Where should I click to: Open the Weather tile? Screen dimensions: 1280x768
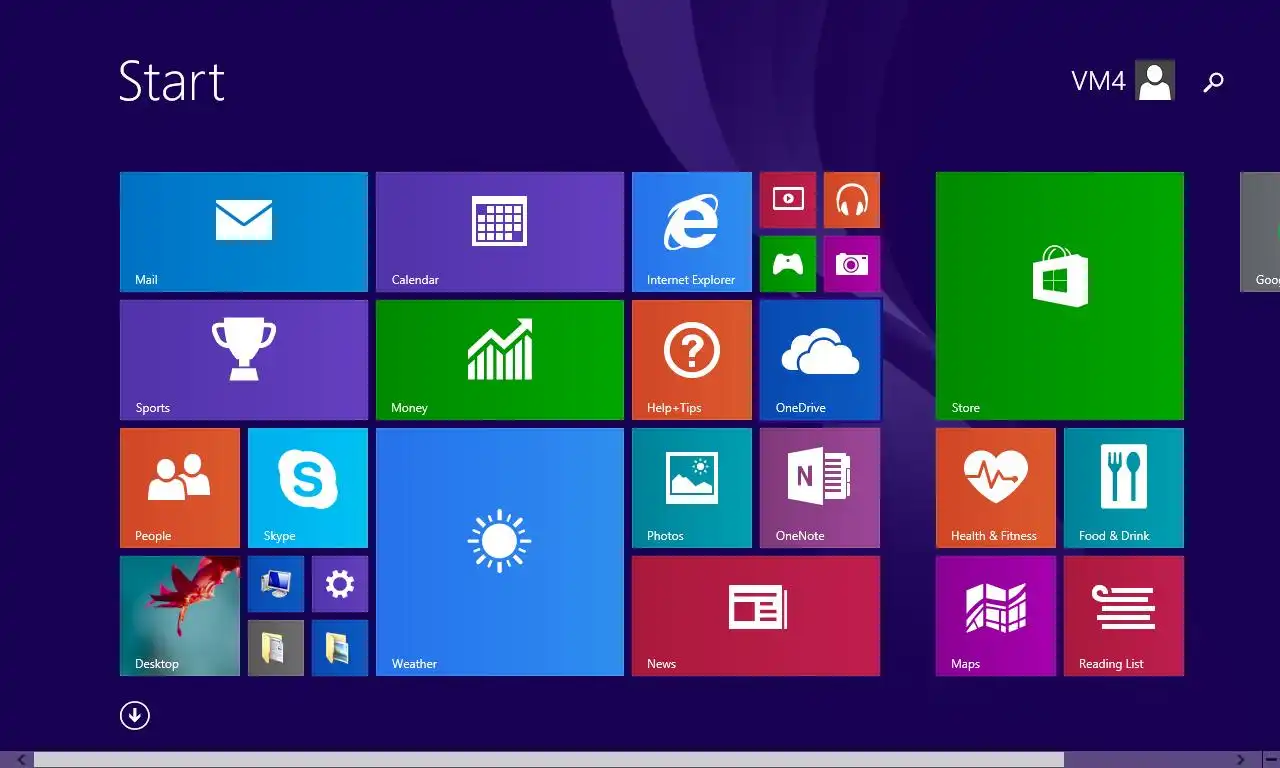click(x=500, y=552)
